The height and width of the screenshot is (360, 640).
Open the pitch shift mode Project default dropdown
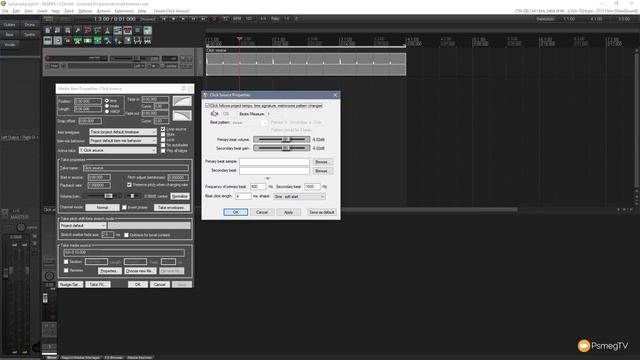point(83,225)
